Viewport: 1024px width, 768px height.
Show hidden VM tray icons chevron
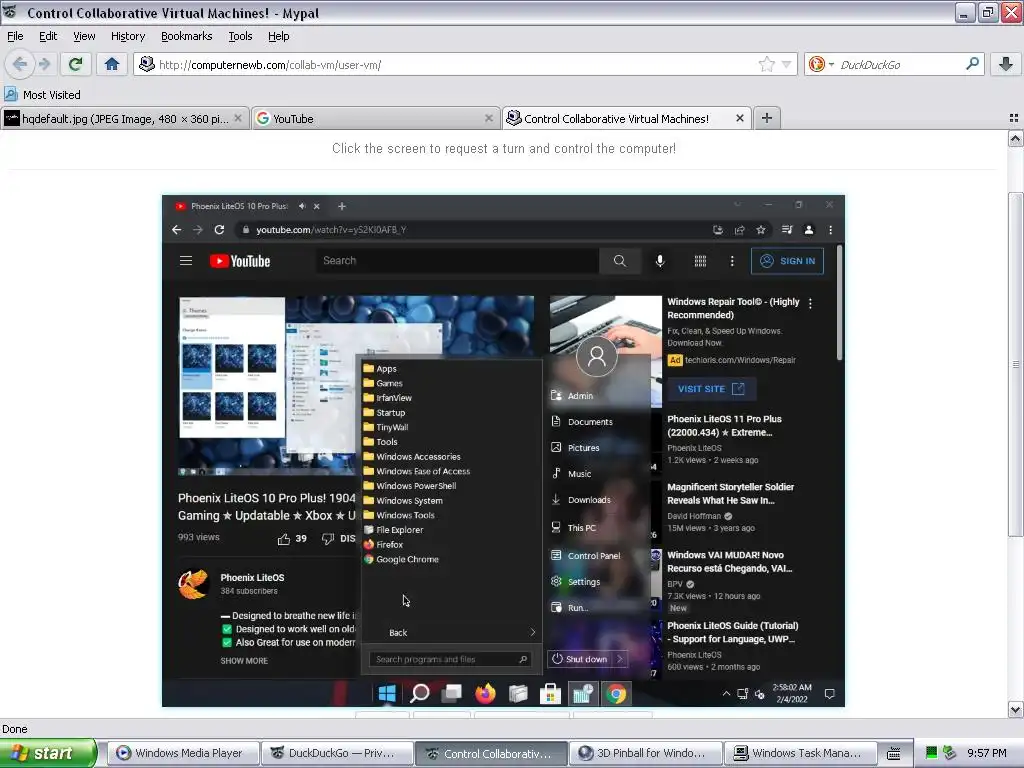726,694
